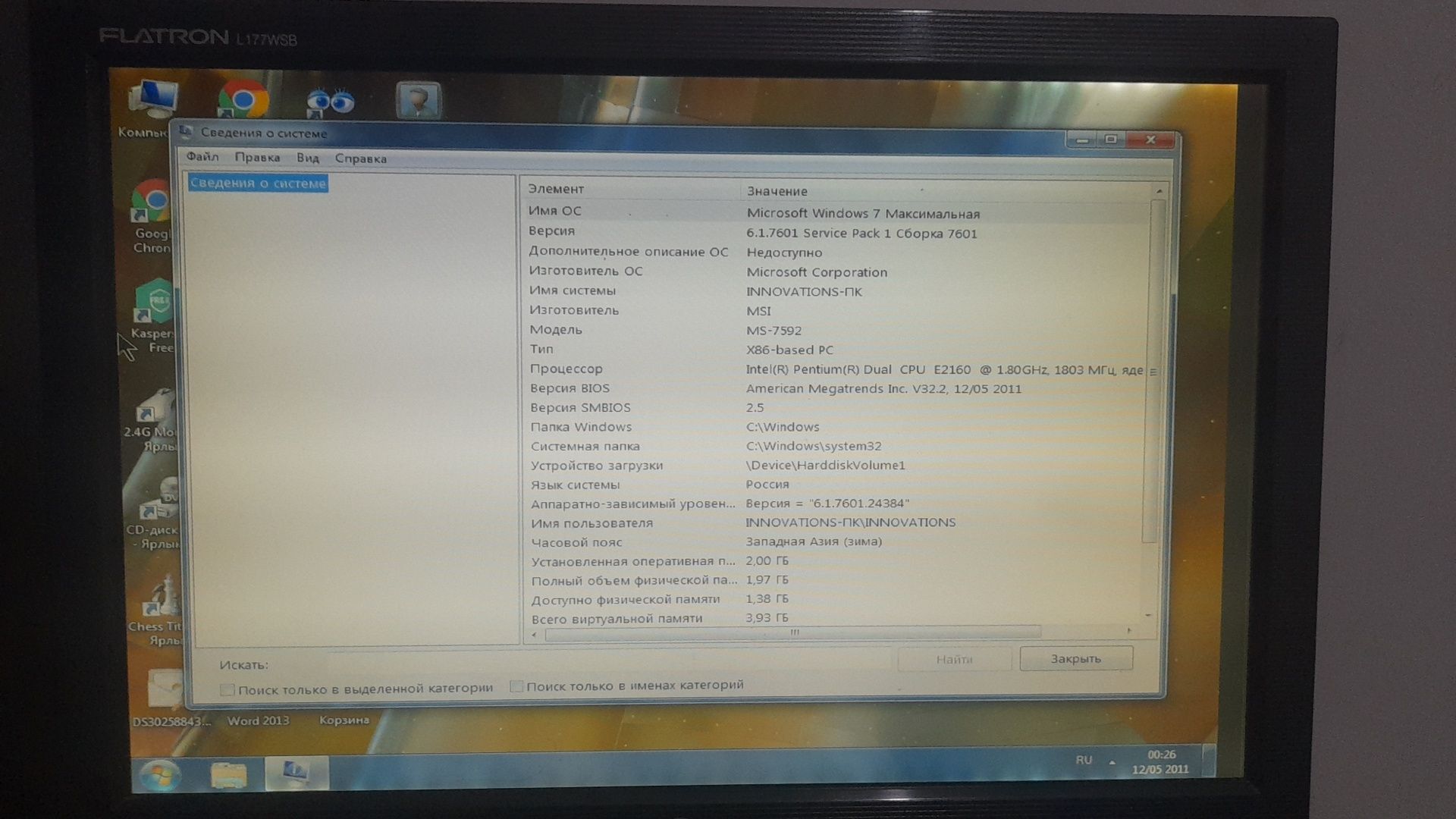Open the Computer desktop icon
The height and width of the screenshot is (819, 1456).
(x=152, y=100)
